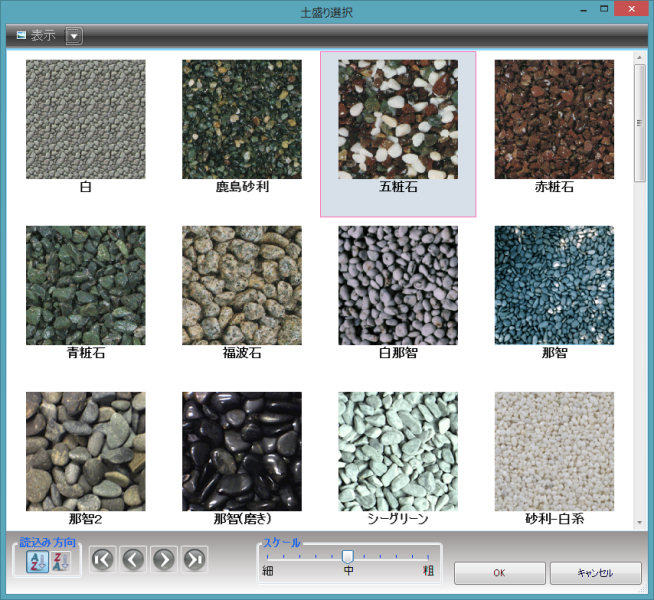Viewport: 654px width, 600px height.
Task: Click the 赤粧石 name label
Action: tap(554, 187)
